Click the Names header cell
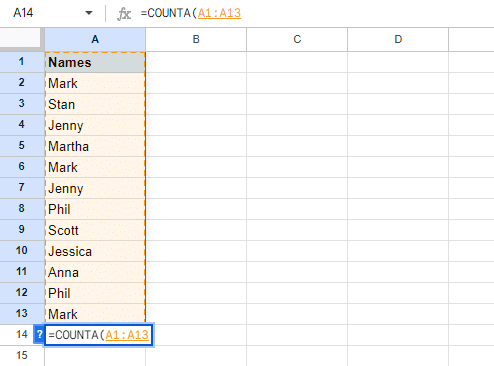The width and height of the screenshot is (494, 366). 95,62
